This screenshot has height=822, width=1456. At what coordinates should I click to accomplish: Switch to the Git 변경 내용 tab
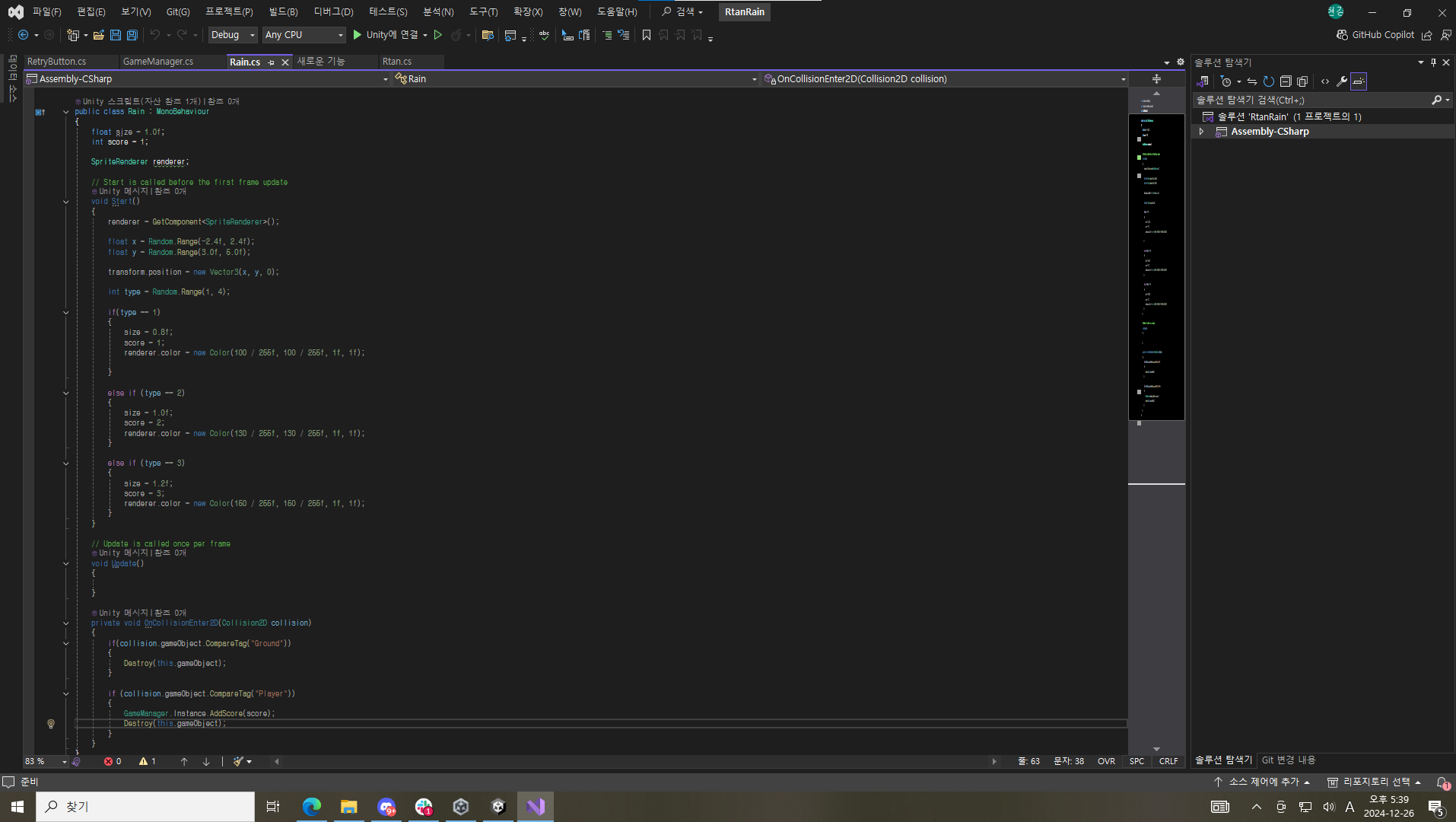[1289, 760]
